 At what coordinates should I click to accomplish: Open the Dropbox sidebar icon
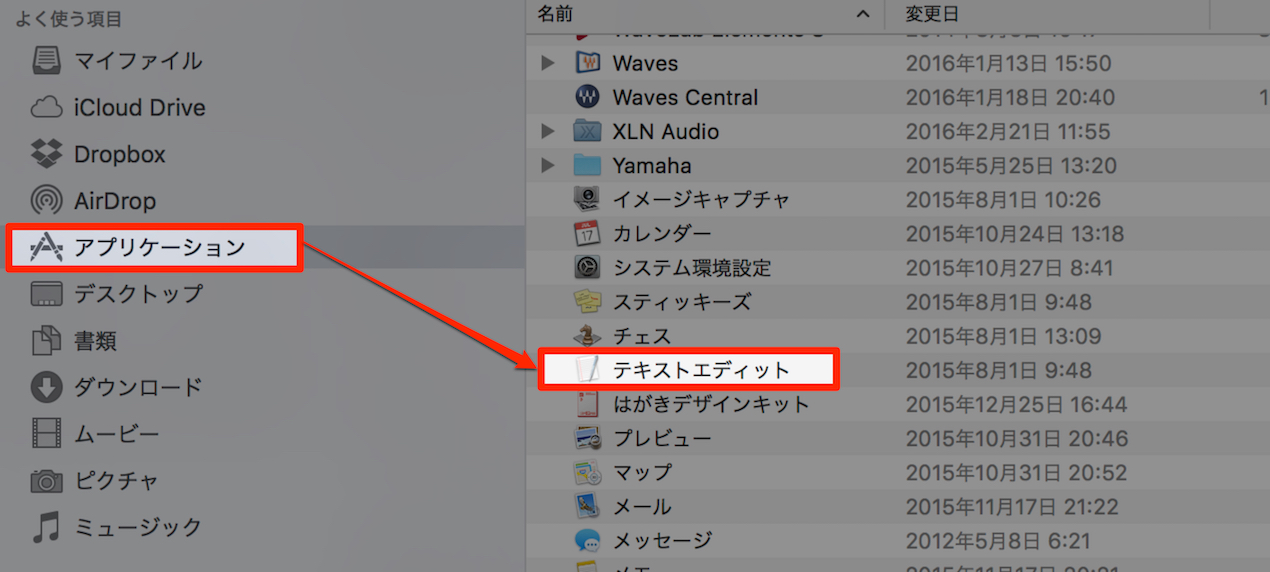click(47, 154)
